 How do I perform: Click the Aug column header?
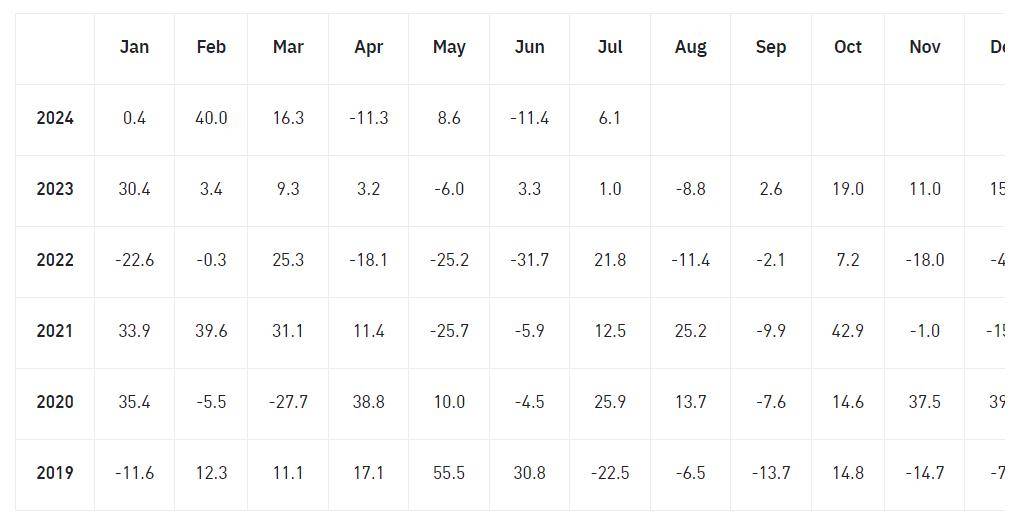[690, 47]
